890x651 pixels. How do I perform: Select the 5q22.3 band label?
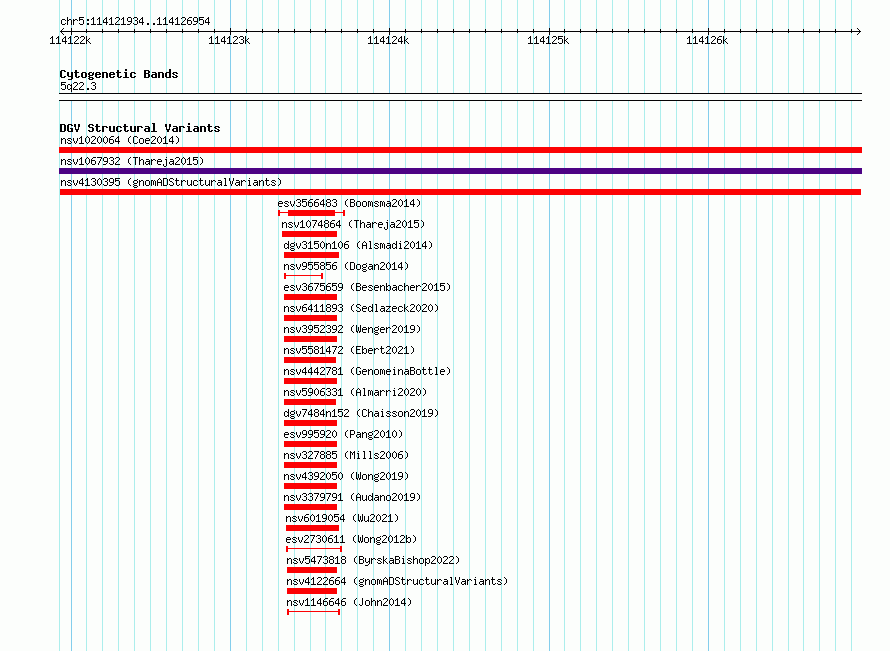[x=78, y=86]
